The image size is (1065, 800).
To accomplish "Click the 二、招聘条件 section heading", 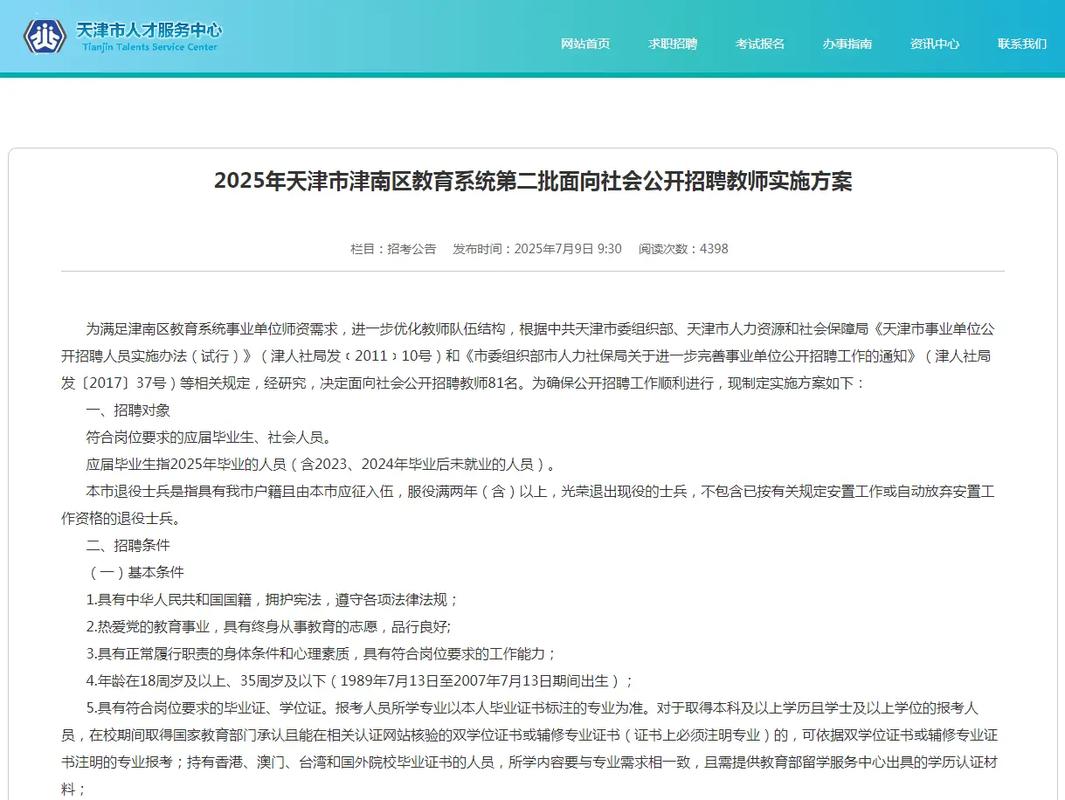I will pyautogui.click(x=127, y=545).
